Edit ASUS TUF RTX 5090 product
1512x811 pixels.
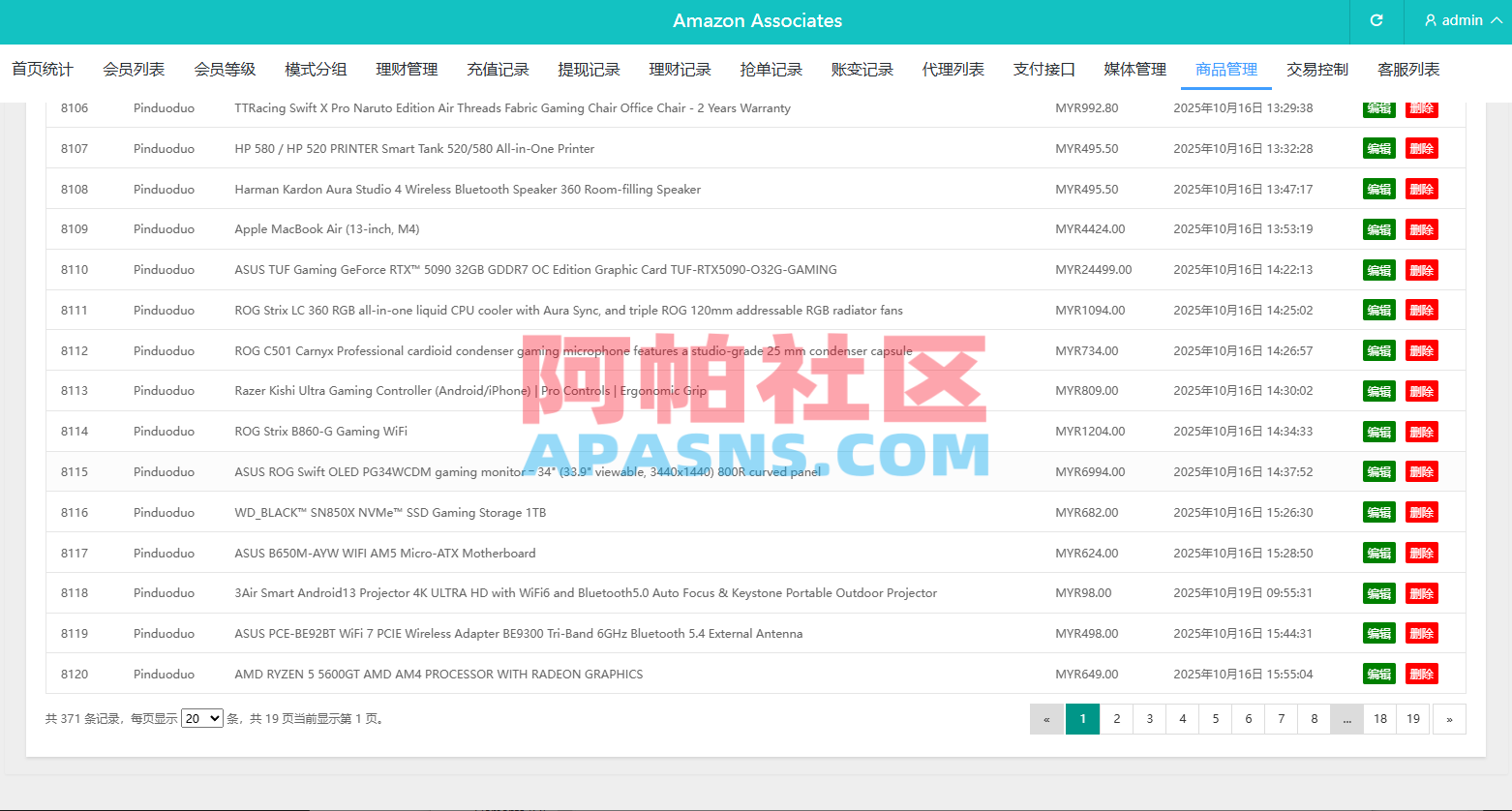pyautogui.click(x=1379, y=270)
